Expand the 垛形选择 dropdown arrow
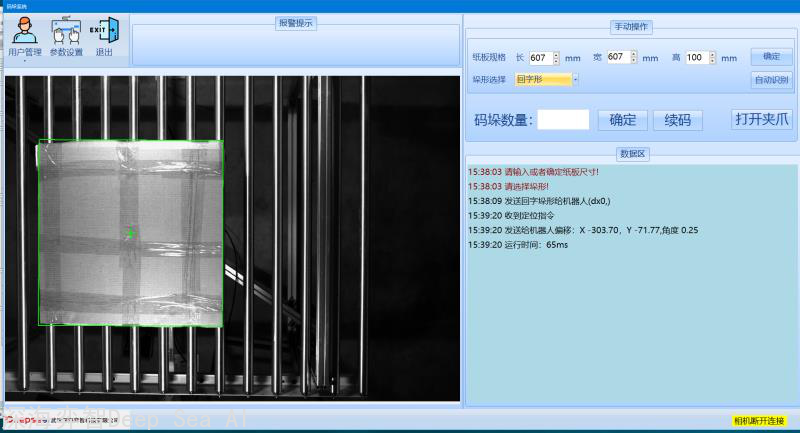This screenshot has width=800, height=433. [575, 80]
